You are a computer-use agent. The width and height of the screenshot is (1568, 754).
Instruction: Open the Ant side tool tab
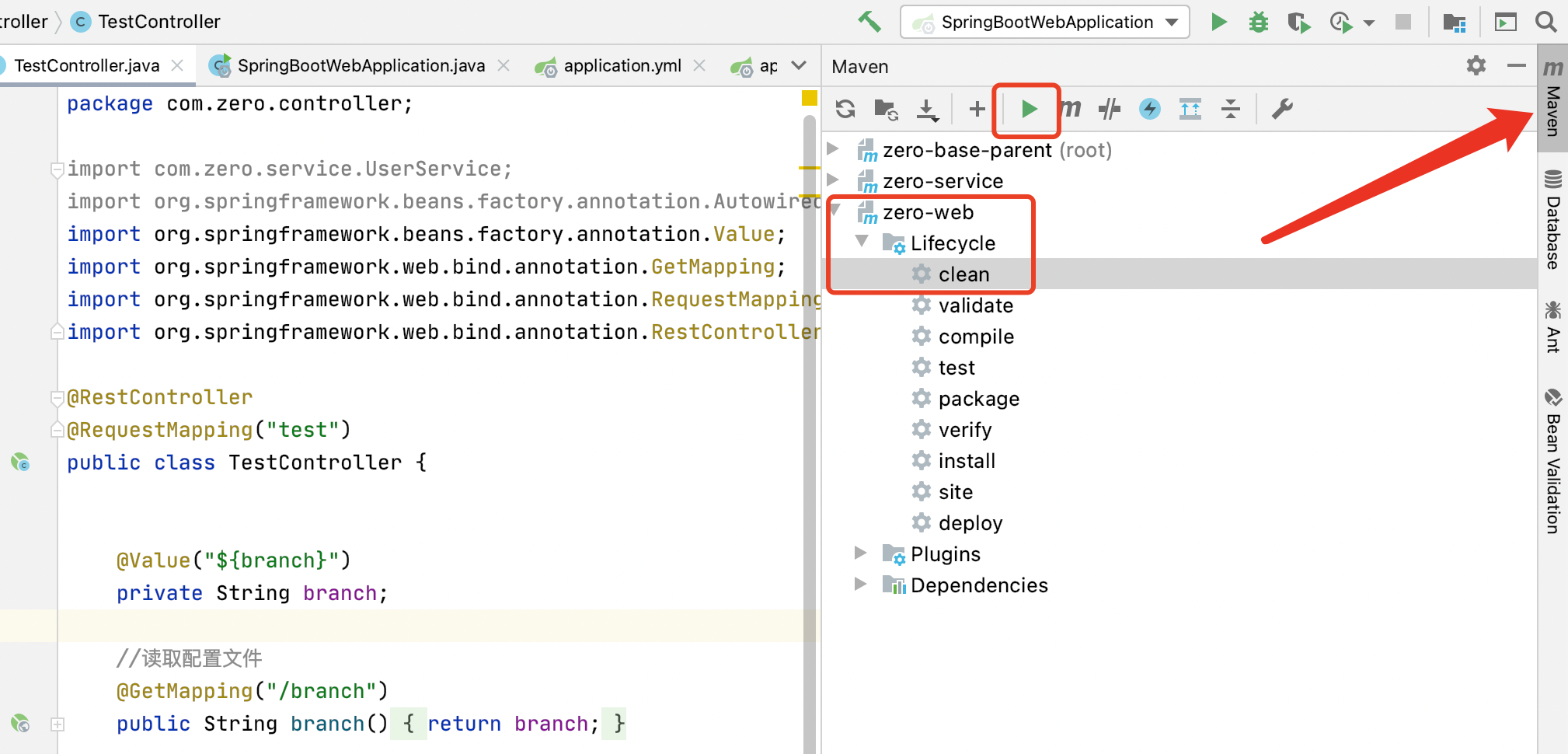[x=1552, y=326]
